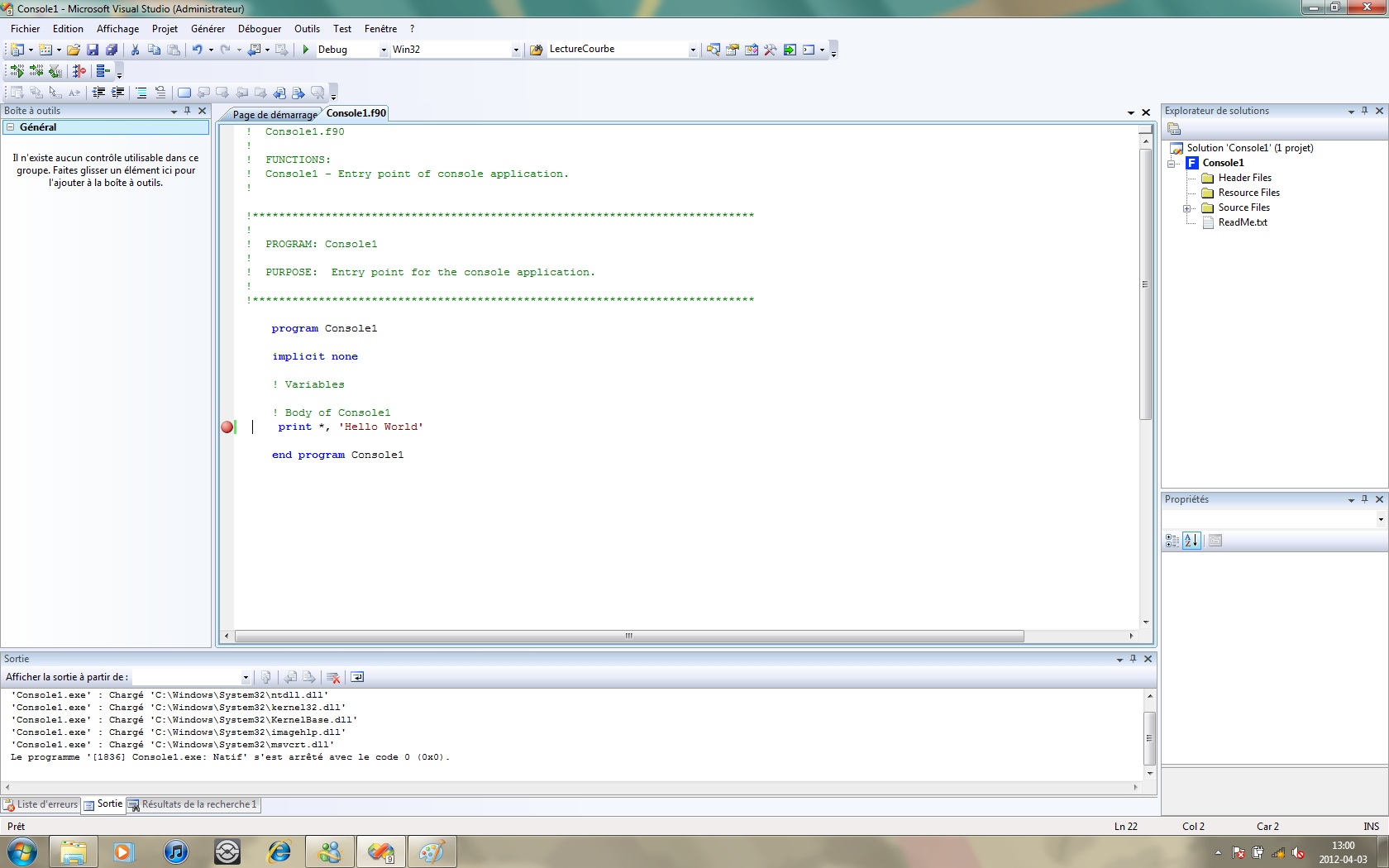Click the Properties icon in Explorateur de solutions

tap(1174, 128)
